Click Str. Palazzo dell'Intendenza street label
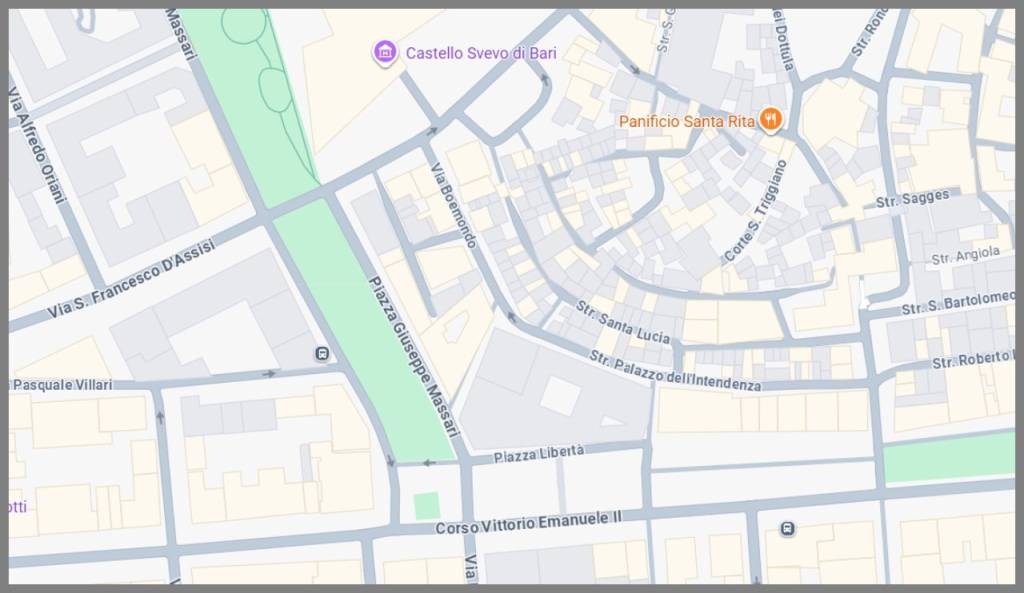The width and height of the screenshot is (1024, 593). (675, 371)
